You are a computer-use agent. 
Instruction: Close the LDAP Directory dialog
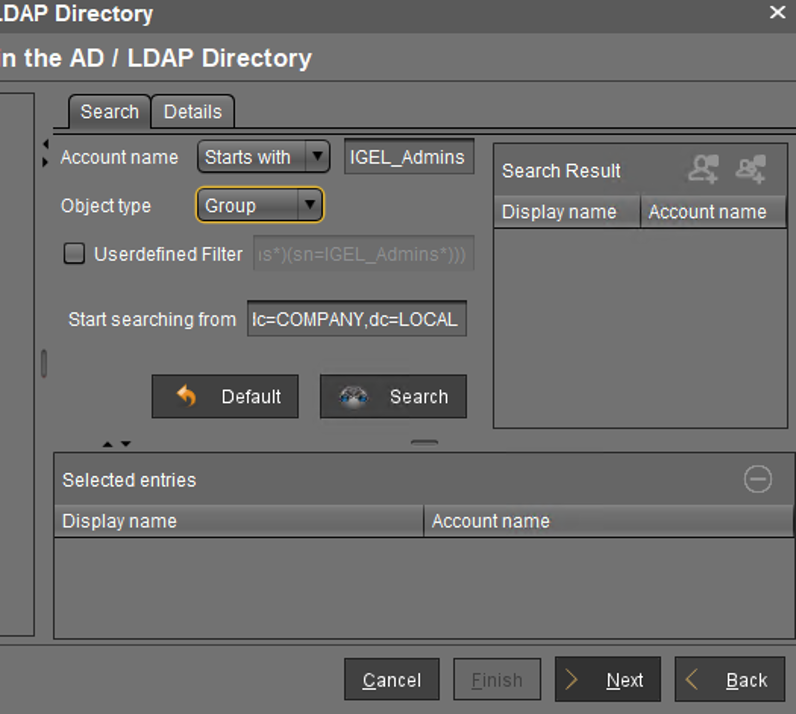777,12
